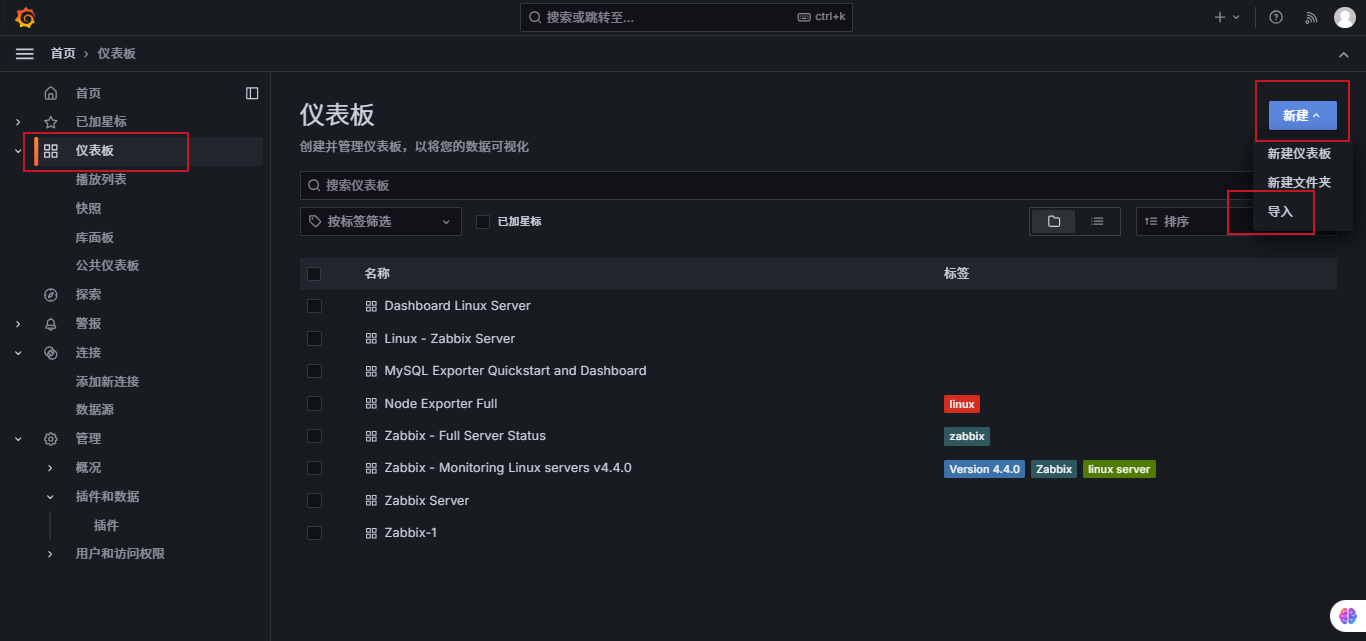Click the magnifier icon in 搜索仪表板 field
The width and height of the screenshot is (1366, 641).
pos(315,186)
